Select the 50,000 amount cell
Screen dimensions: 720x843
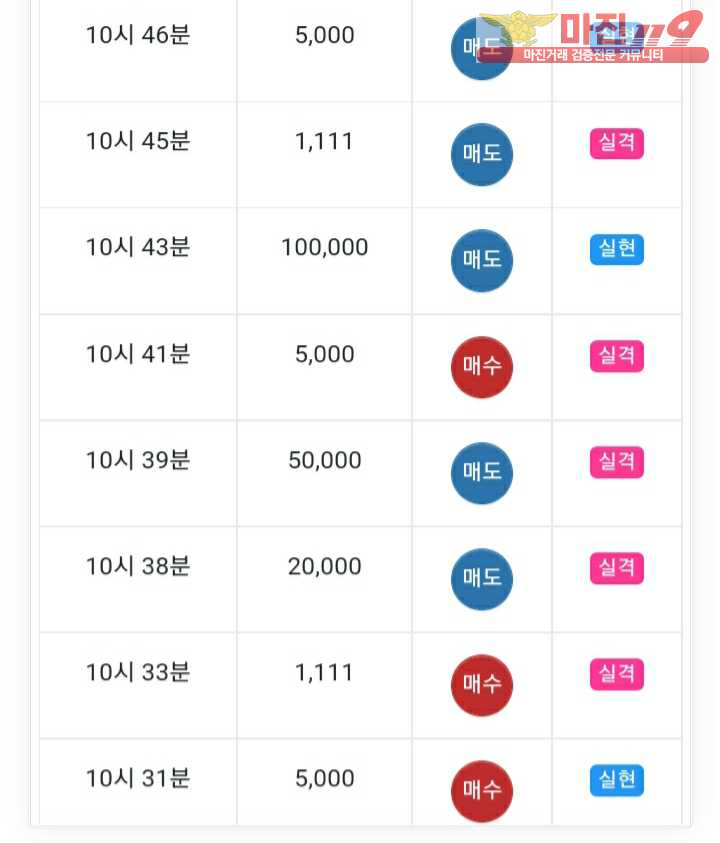[324, 473]
